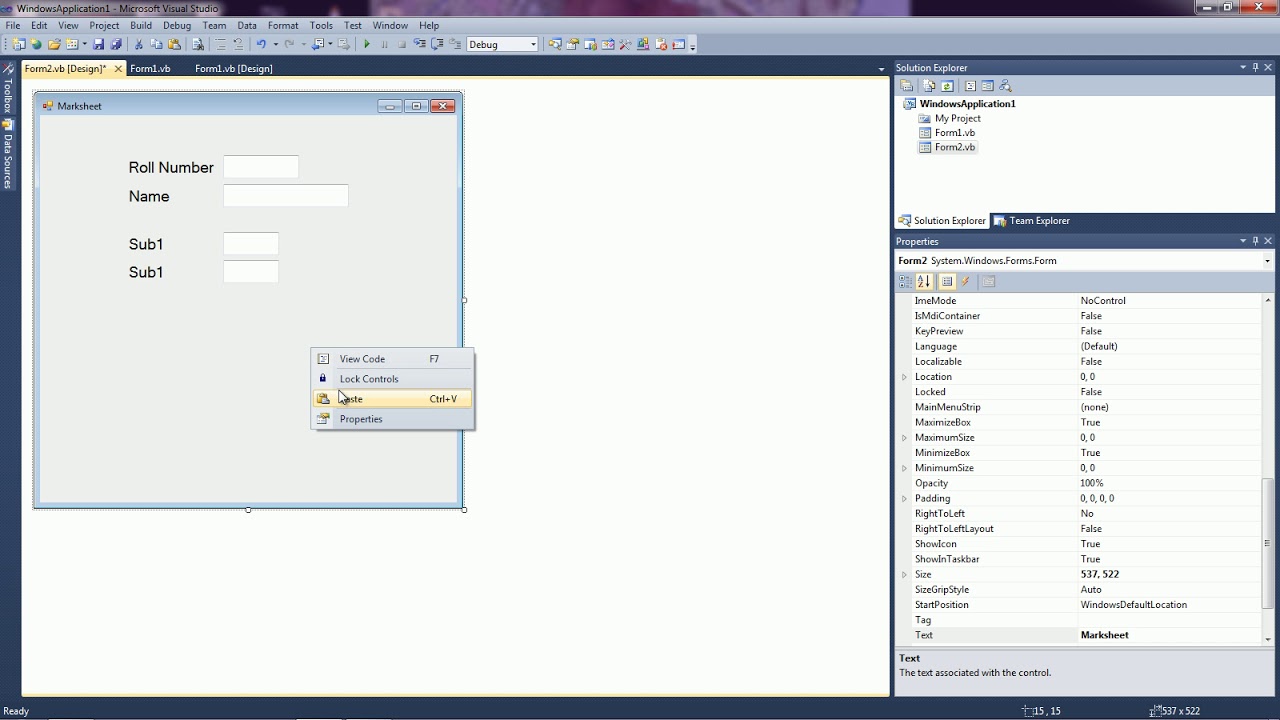Click the first Sub1 text box
The height and width of the screenshot is (720, 1280).
tap(251, 243)
